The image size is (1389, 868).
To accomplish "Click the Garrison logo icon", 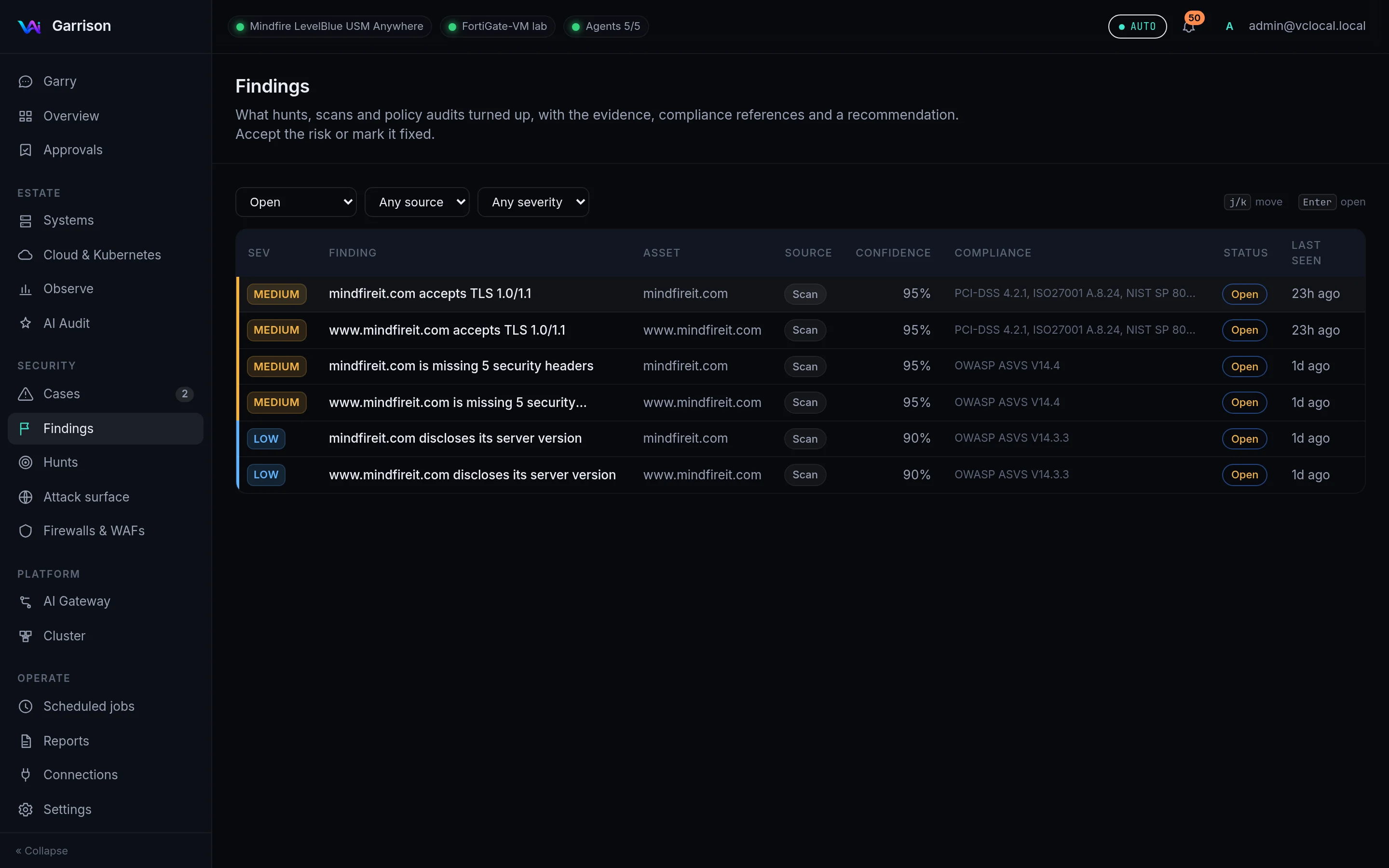I will [29, 27].
